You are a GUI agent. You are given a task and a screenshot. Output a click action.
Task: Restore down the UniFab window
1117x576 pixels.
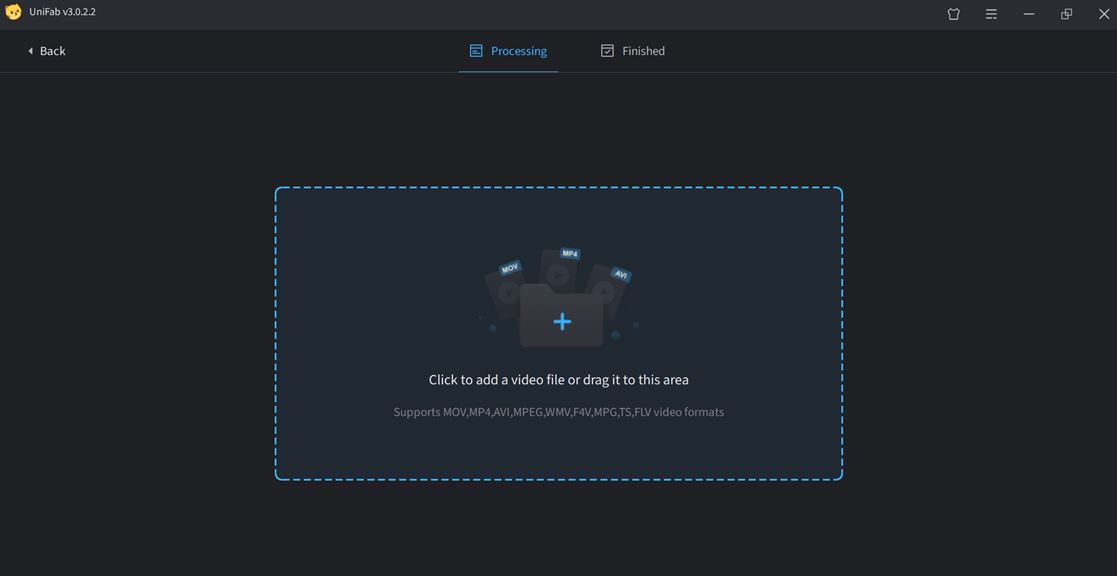(x=1066, y=14)
